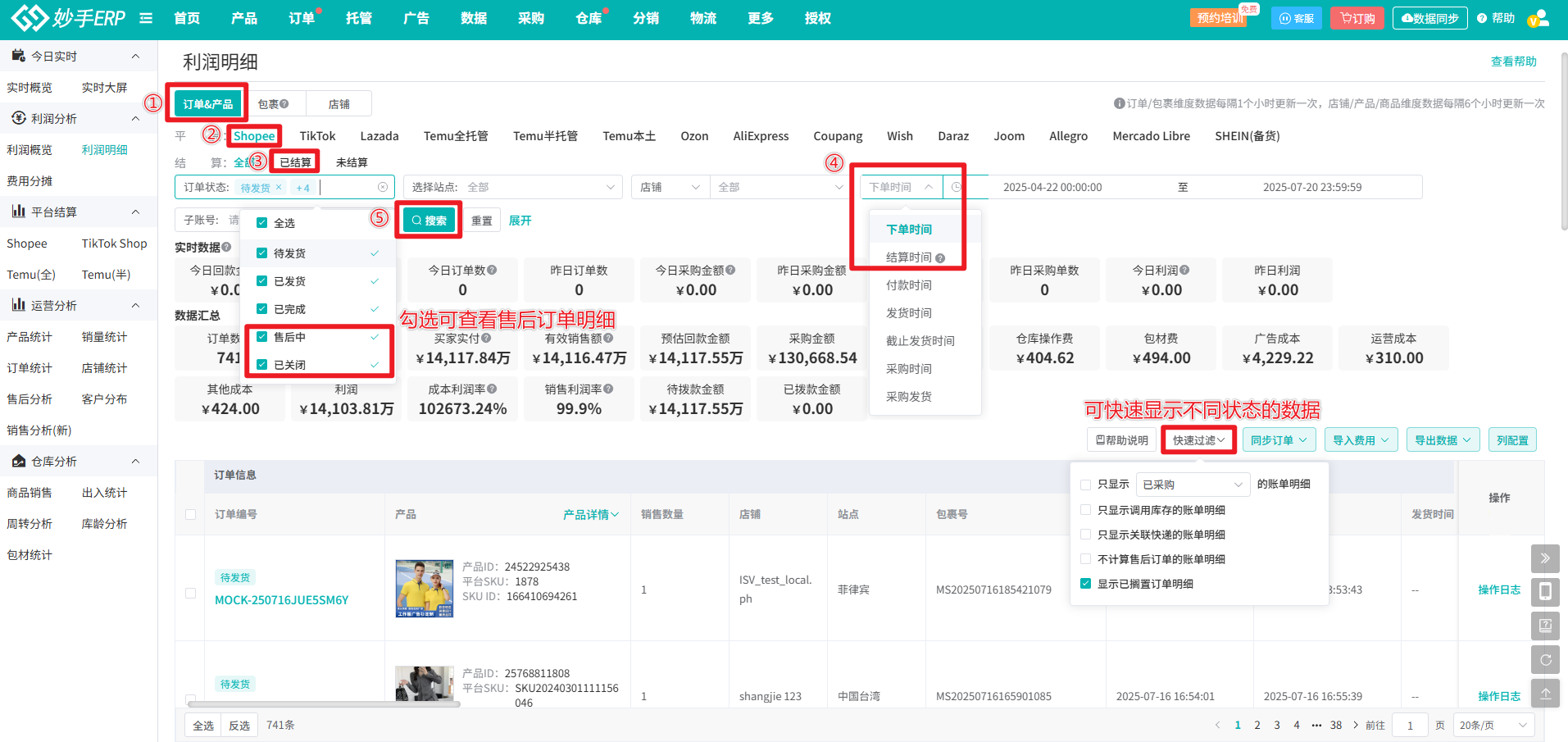
Task: Click info icon beside 销售利润率
Action: pyautogui.click(x=608, y=389)
